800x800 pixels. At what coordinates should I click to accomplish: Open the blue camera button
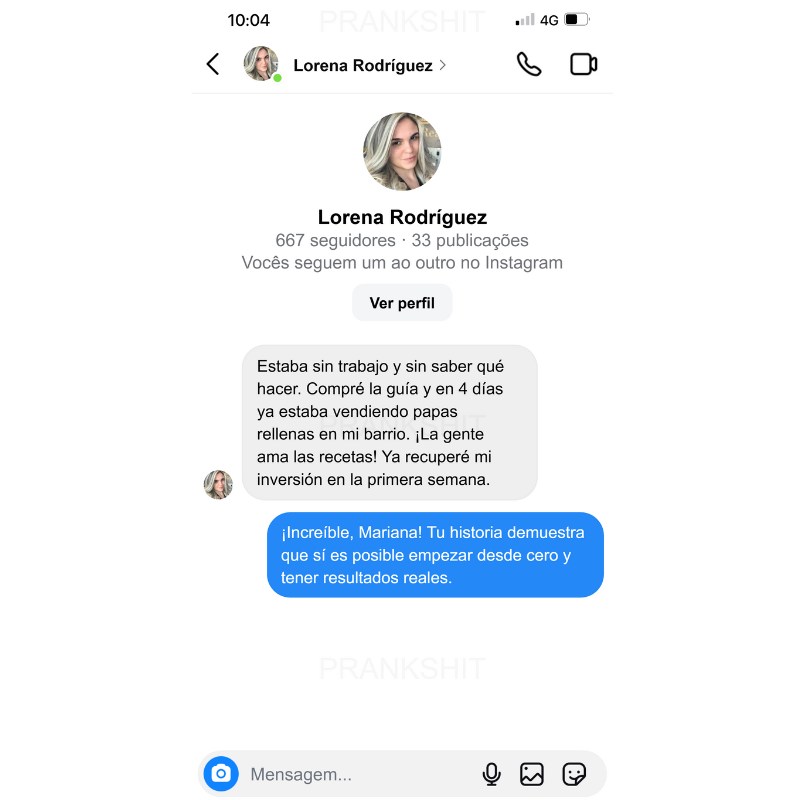(221, 773)
